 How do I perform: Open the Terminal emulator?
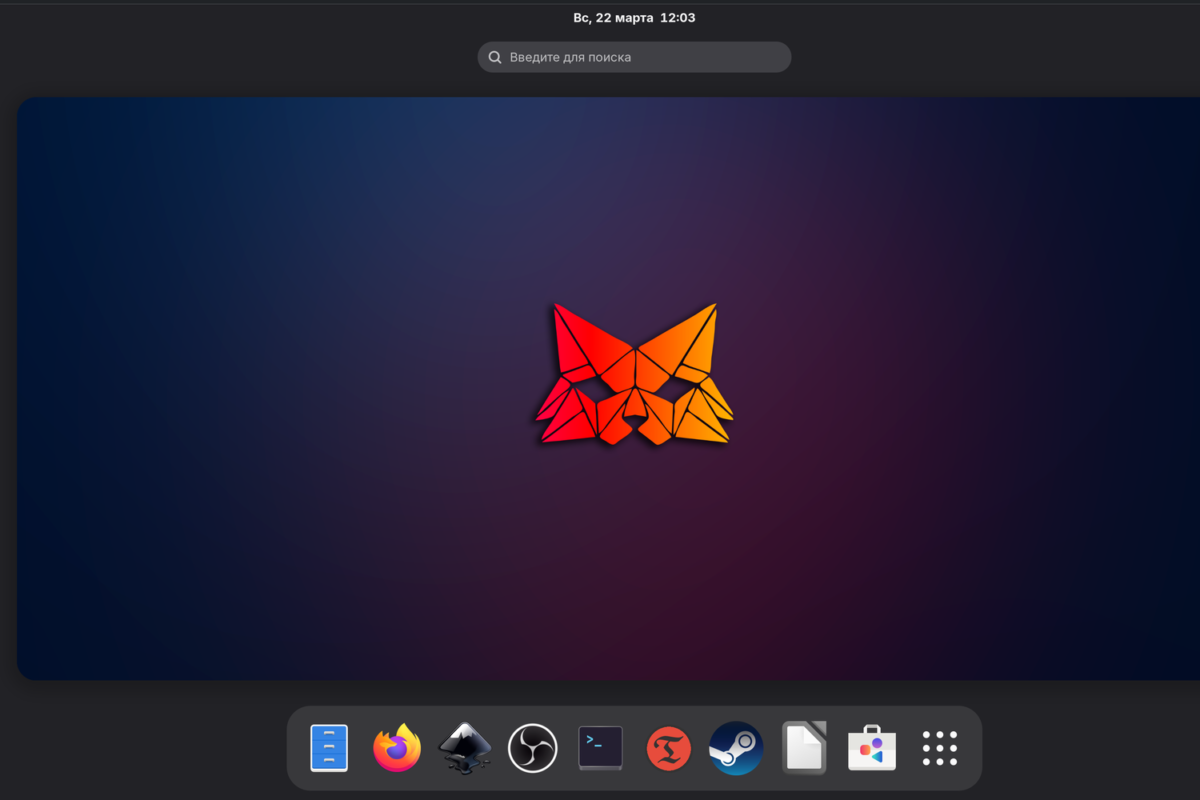tap(600, 747)
